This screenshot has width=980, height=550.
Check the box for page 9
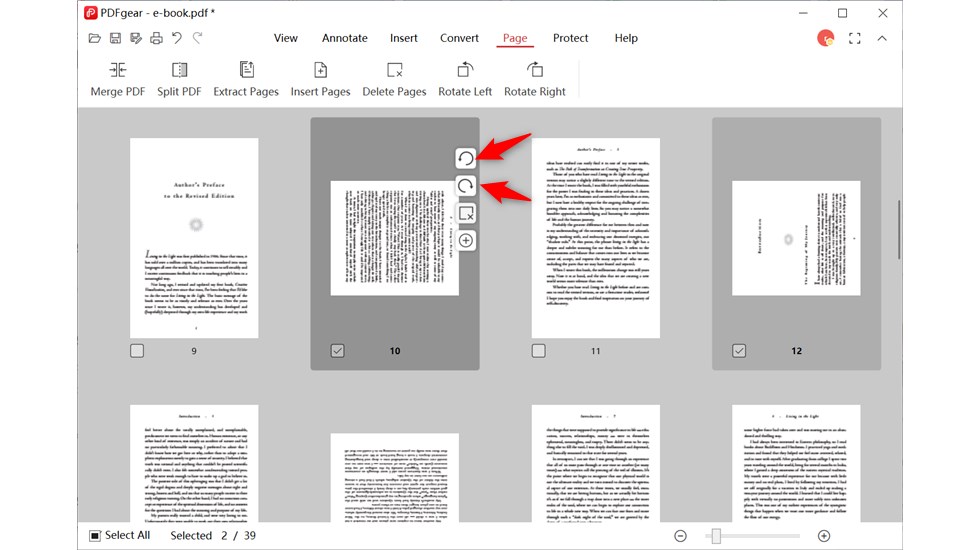tap(137, 351)
